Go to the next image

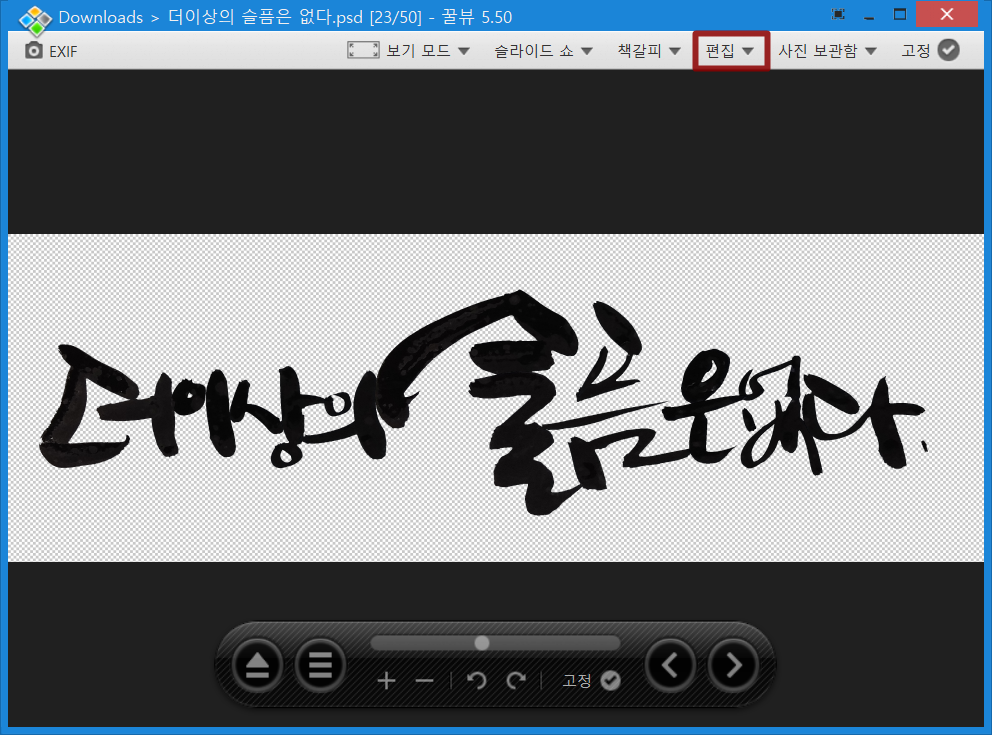(x=733, y=665)
